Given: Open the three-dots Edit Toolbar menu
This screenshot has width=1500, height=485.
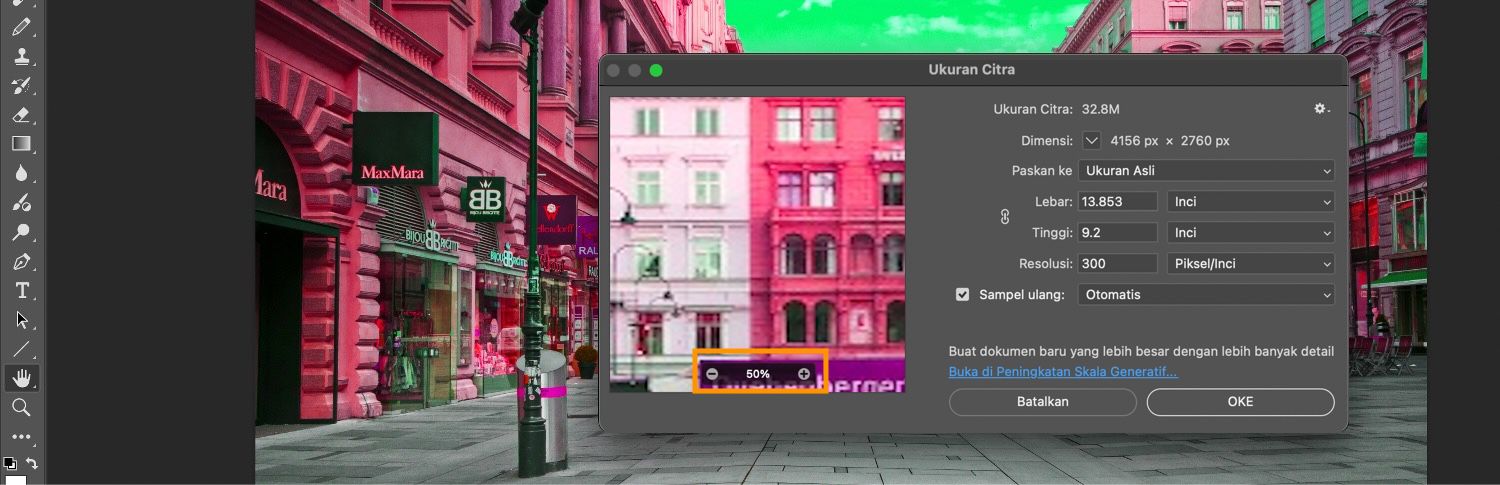Looking at the screenshot, I should [x=21, y=437].
